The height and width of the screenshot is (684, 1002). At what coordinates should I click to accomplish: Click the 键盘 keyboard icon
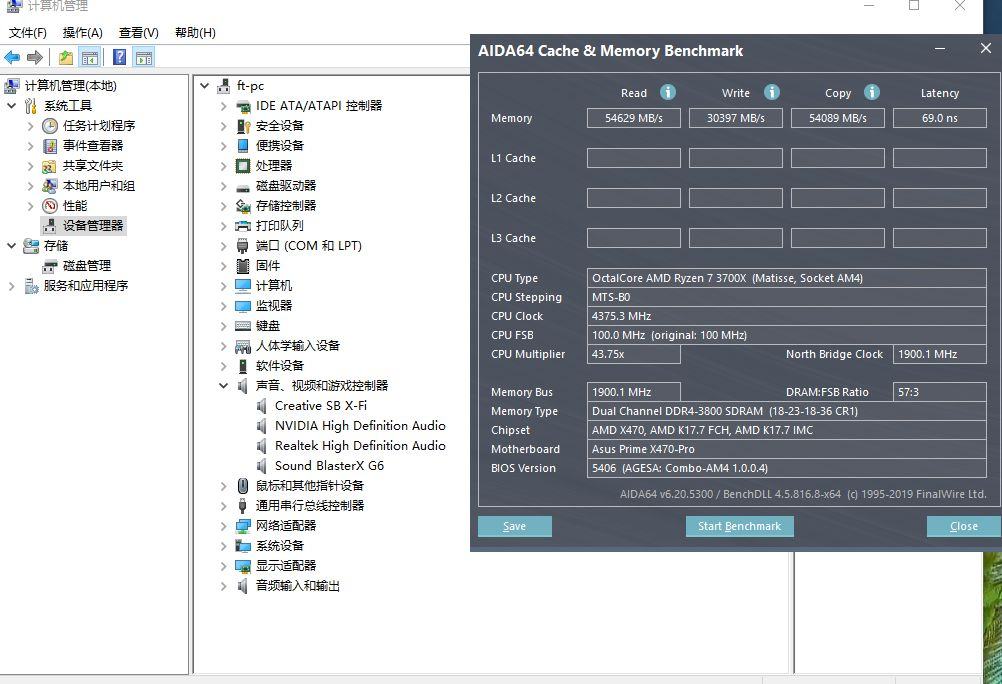[x=243, y=326]
